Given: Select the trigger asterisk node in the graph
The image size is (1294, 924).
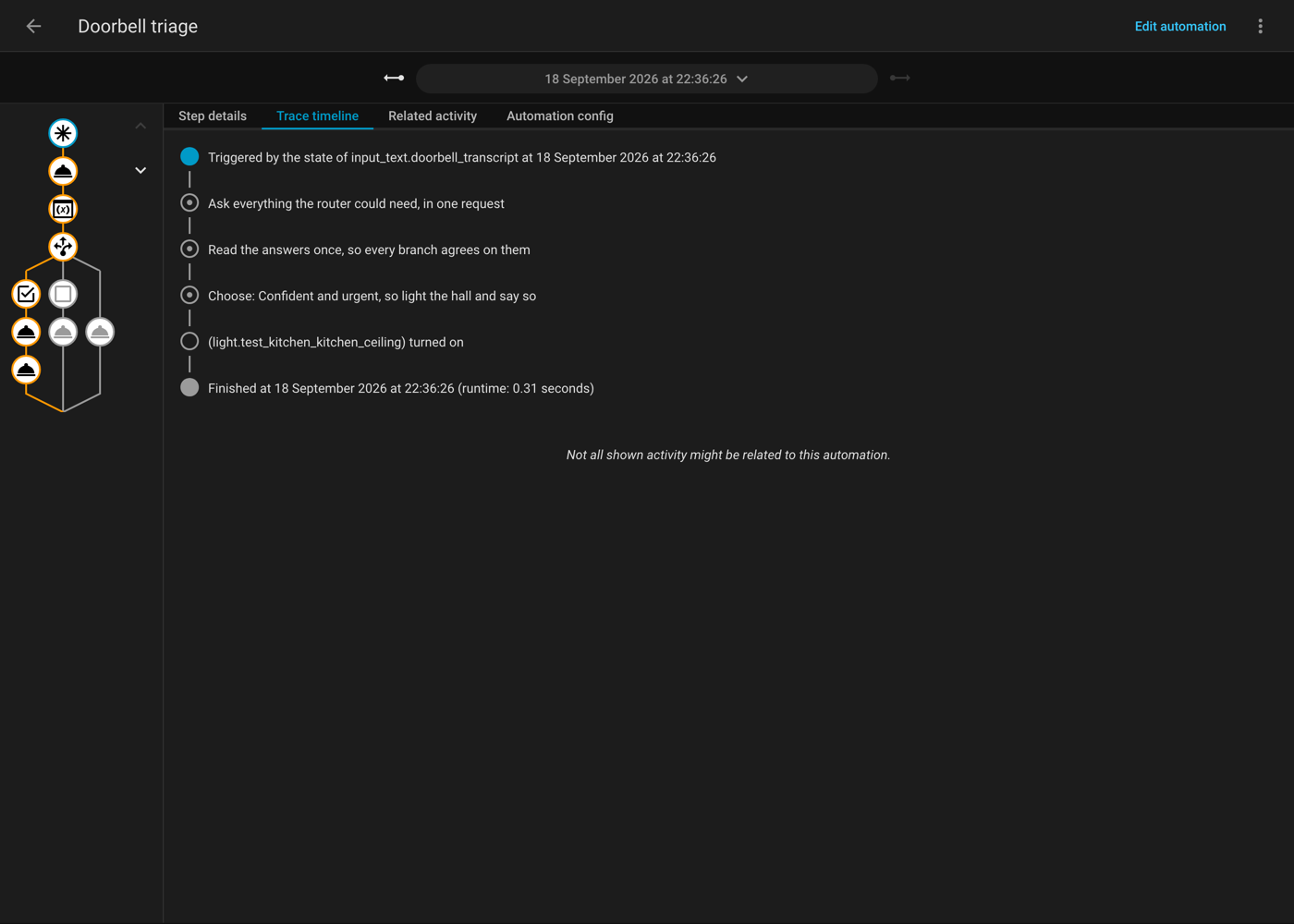Looking at the screenshot, I should (x=63, y=133).
